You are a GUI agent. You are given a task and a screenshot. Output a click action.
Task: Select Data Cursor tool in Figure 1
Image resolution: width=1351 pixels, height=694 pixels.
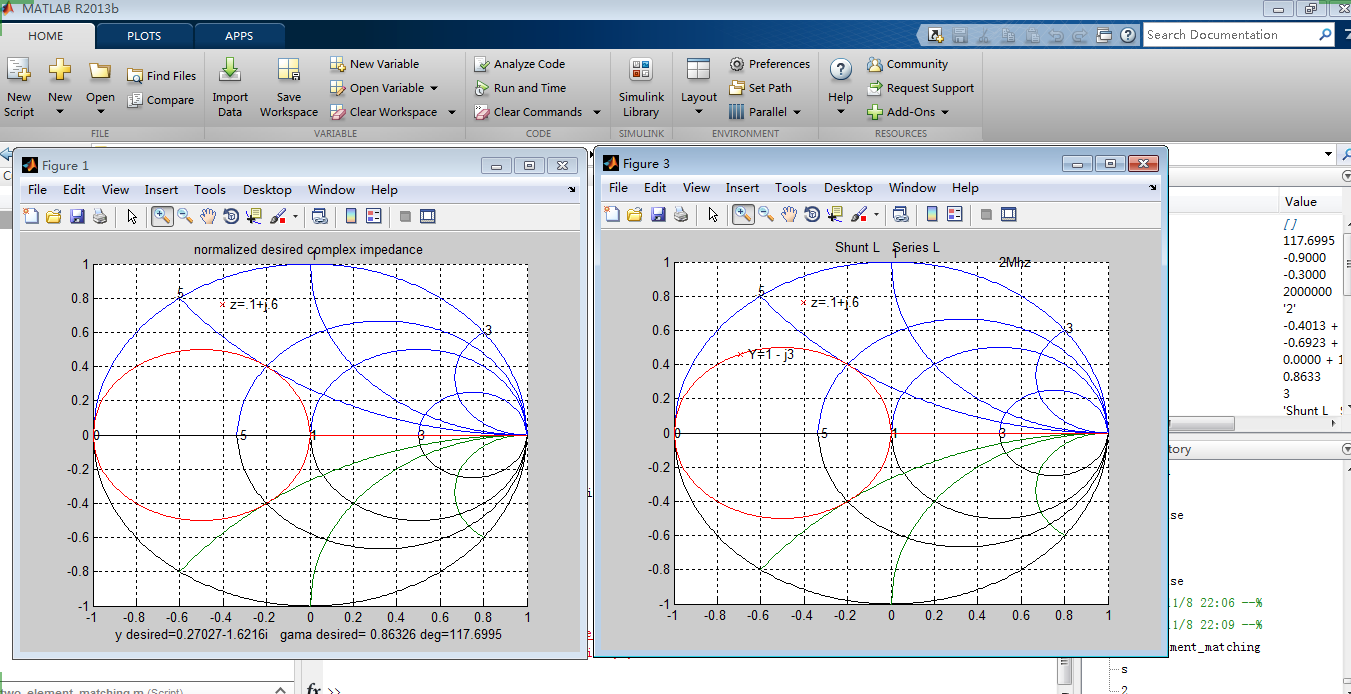[x=254, y=216]
